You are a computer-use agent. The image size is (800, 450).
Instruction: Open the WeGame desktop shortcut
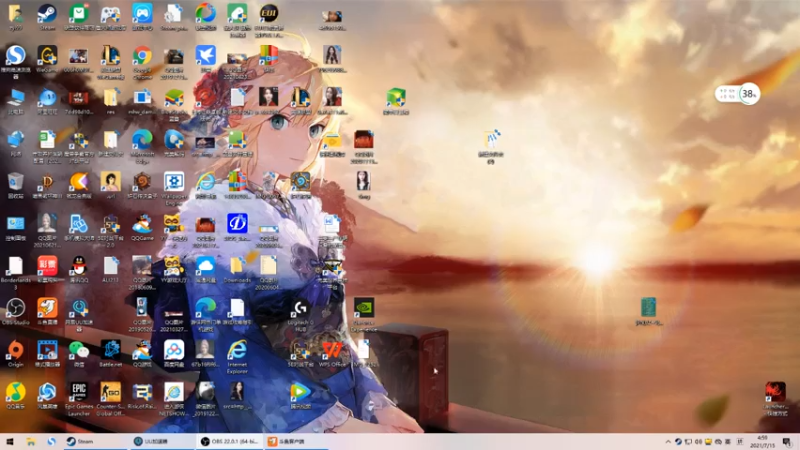click(x=47, y=59)
